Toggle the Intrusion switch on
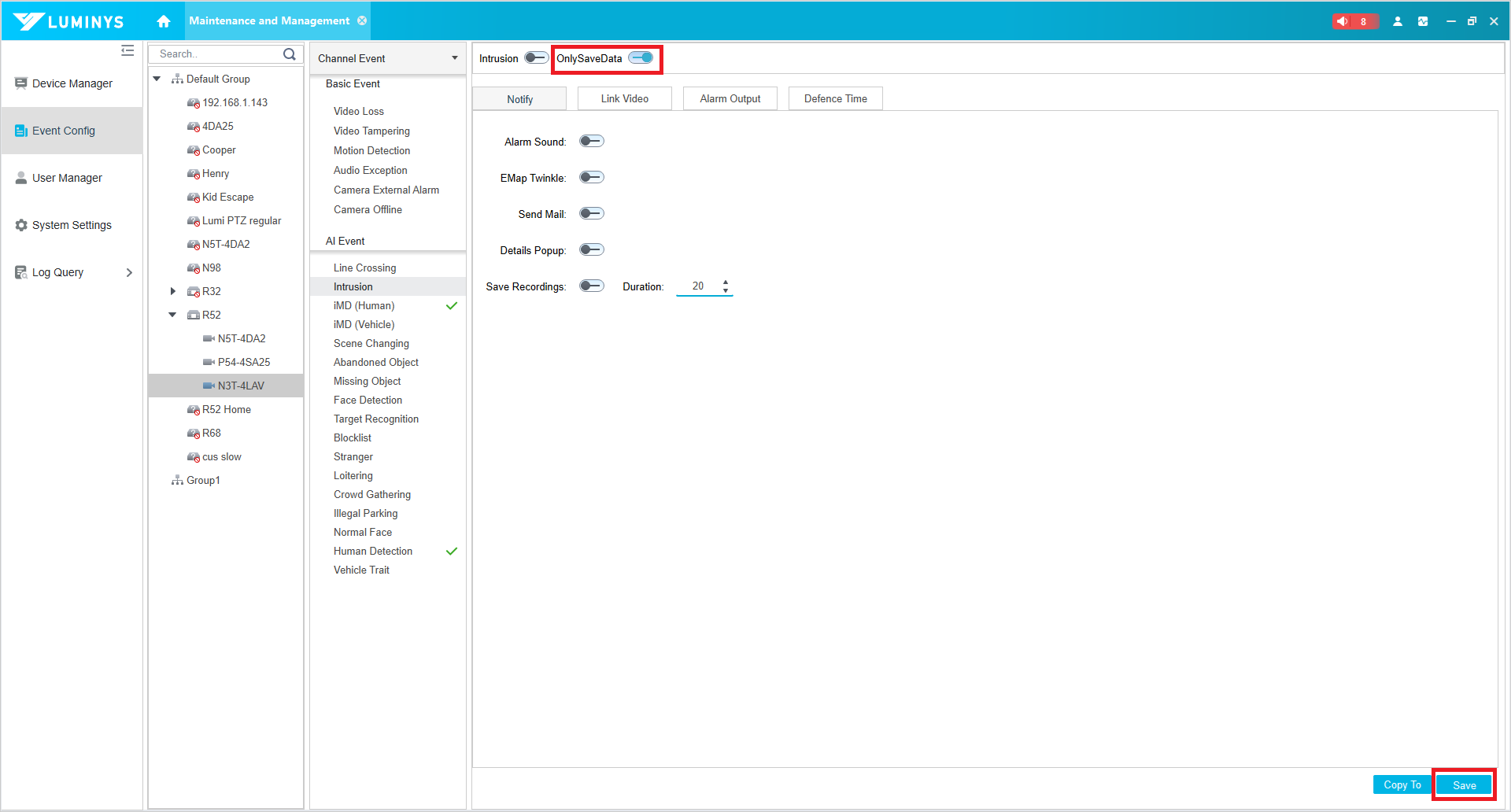1511x812 pixels. (x=536, y=58)
